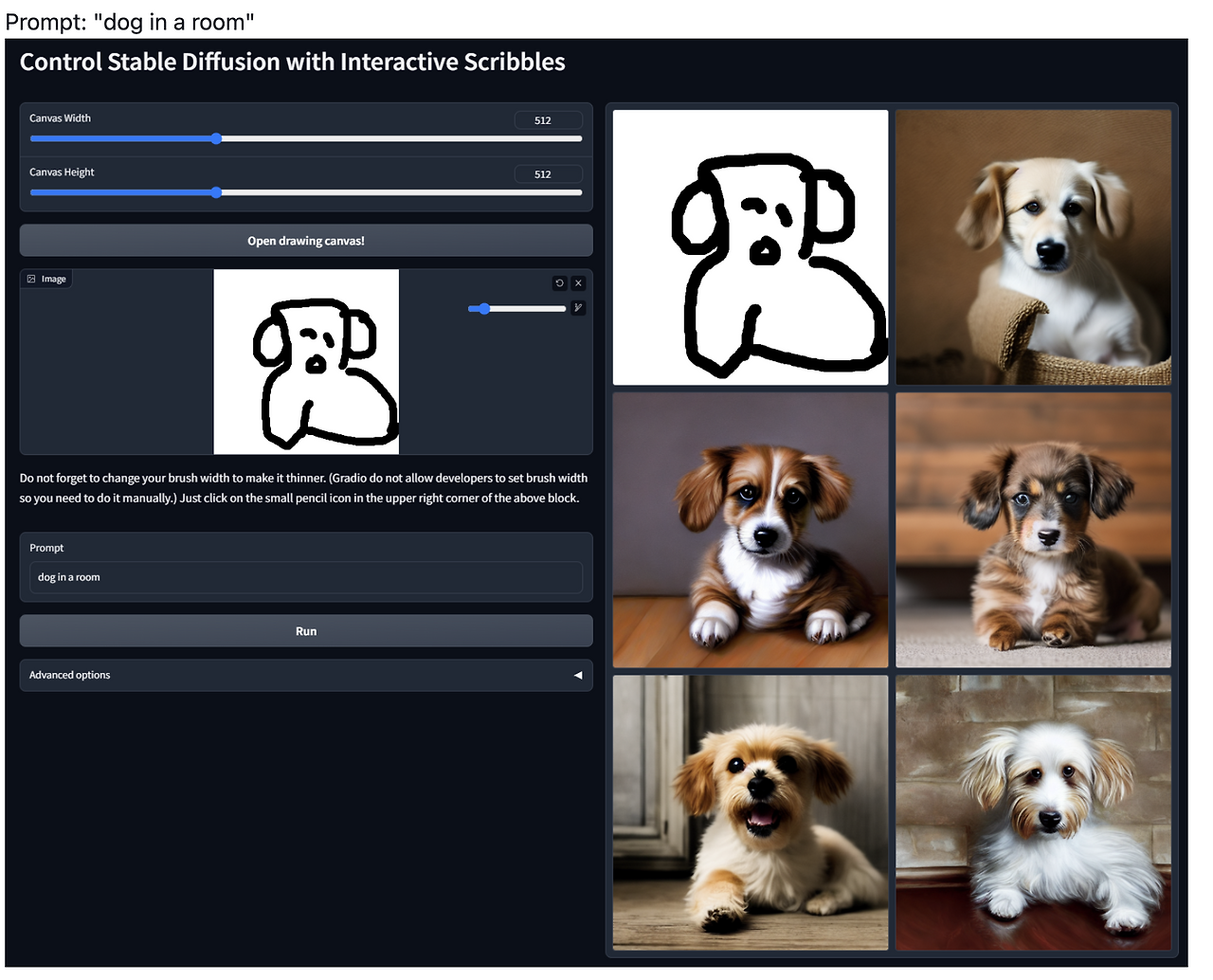
Task: Click the Canvas Height value field
Action: click(x=549, y=174)
